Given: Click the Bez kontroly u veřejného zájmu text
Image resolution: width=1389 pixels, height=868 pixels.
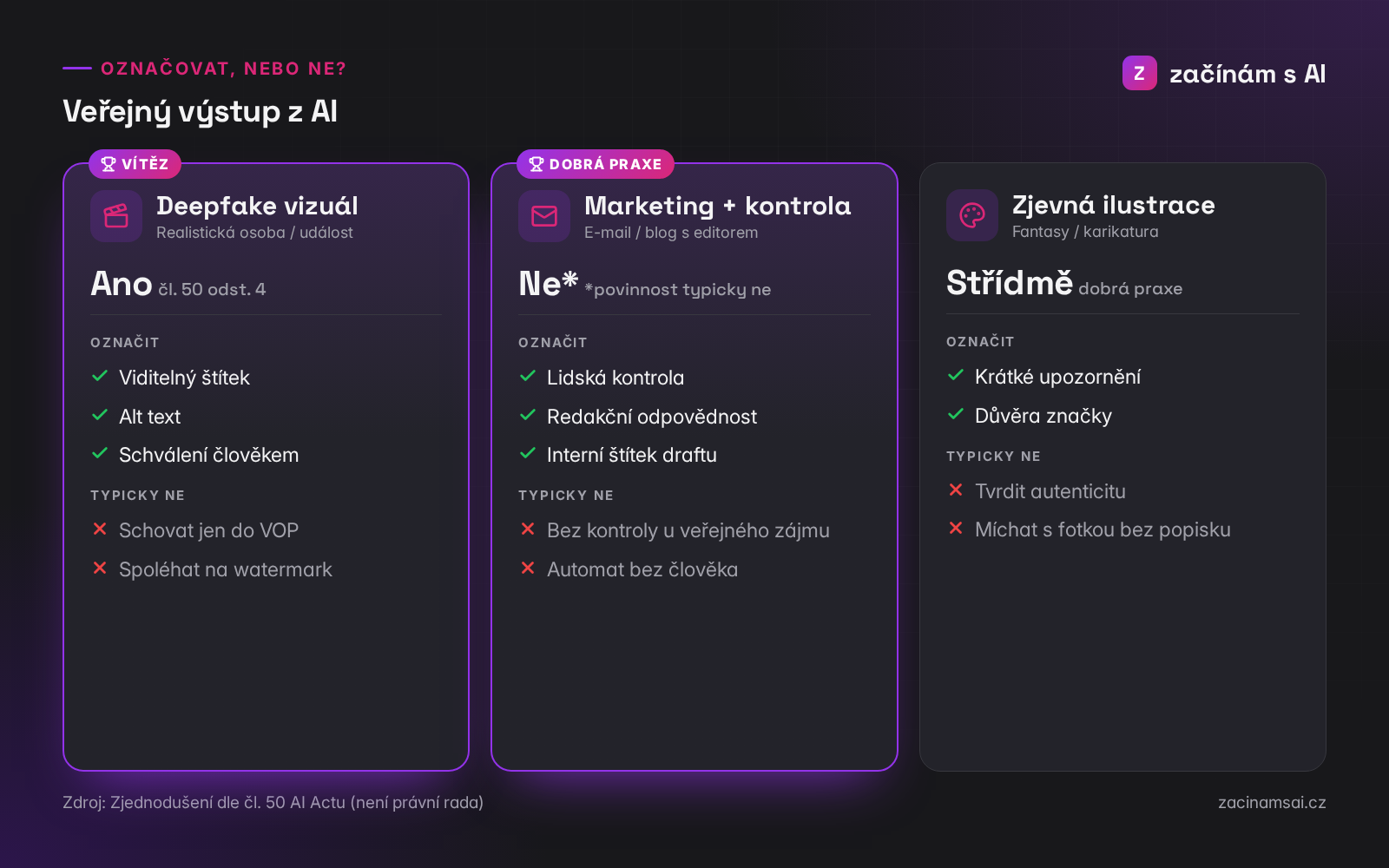Looking at the screenshot, I should (x=688, y=529).
